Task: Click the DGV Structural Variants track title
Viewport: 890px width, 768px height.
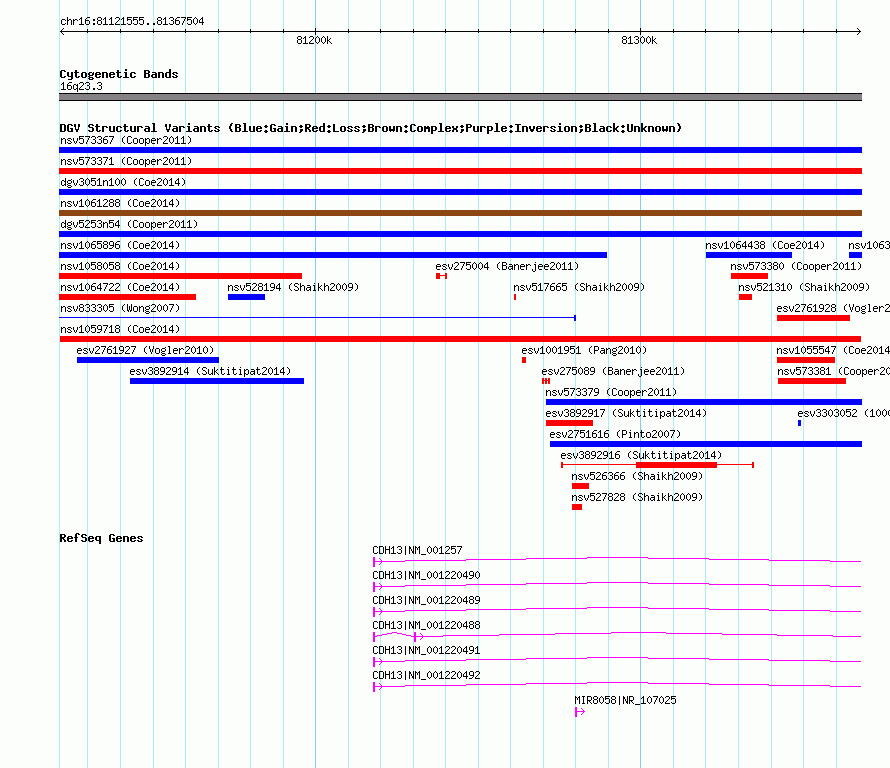Action: click(370, 128)
